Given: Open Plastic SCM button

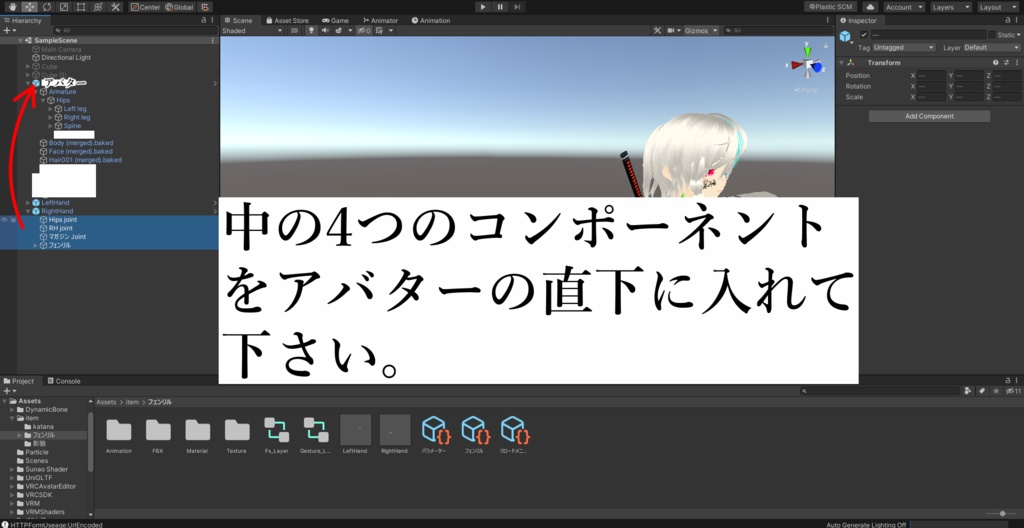Looking at the screenshot, I should tap(830, 7).
